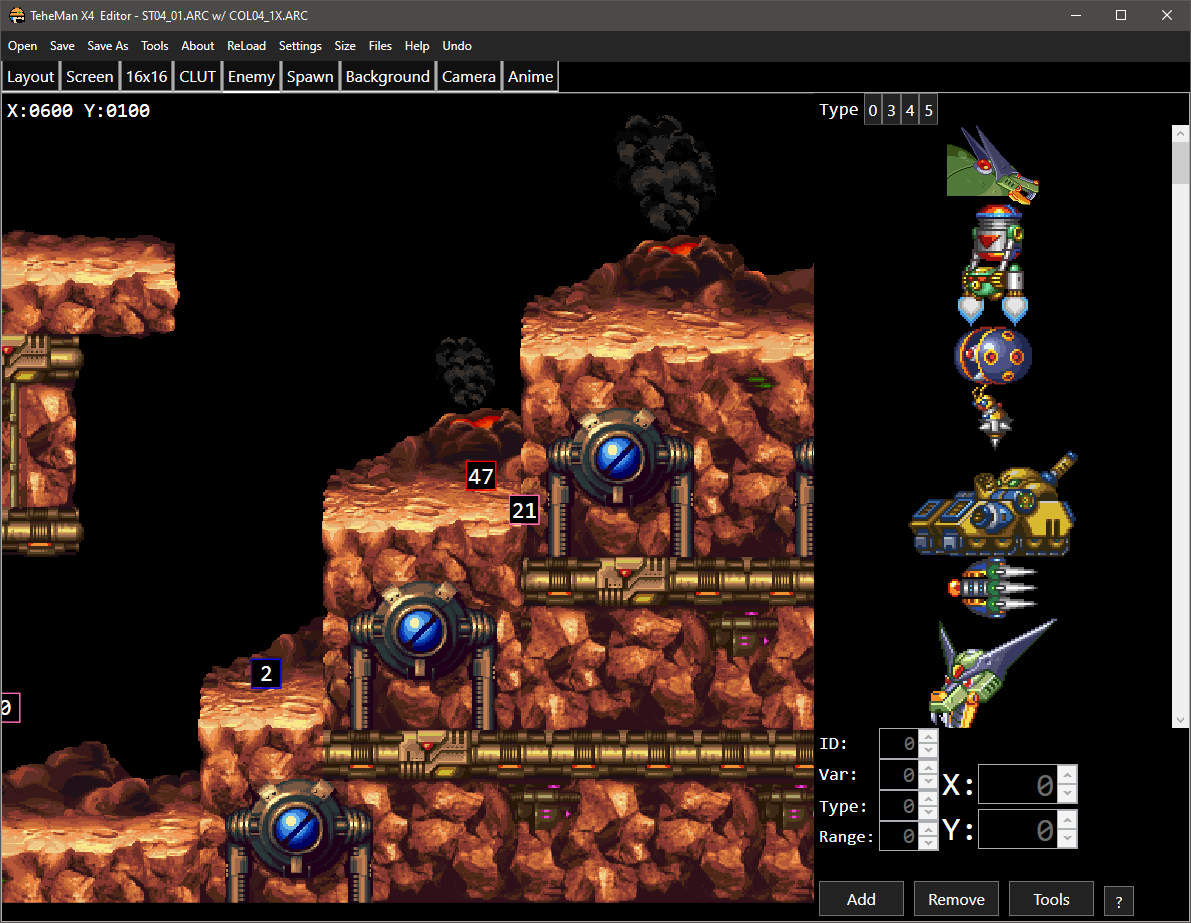Pick the yellow tank enemy sprite
1191x923 pixels.
coord(994,504)
